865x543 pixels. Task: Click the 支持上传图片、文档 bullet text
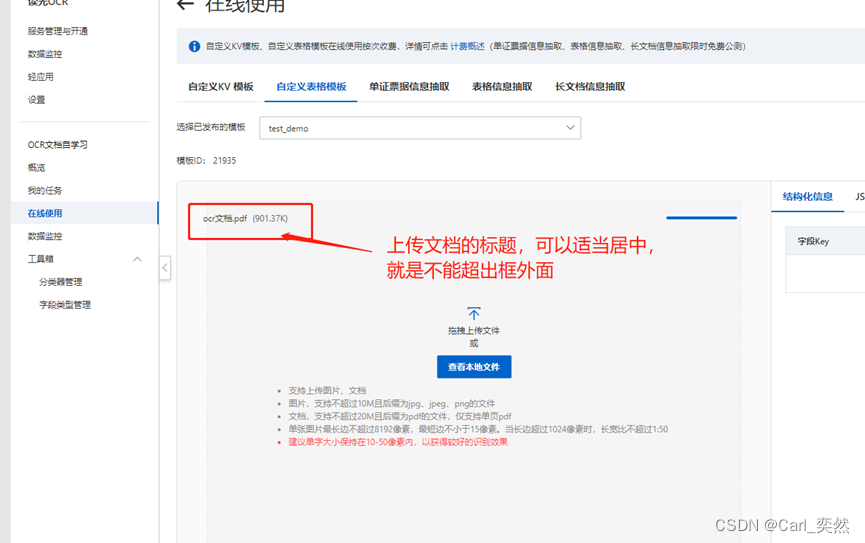(x=327, y=391)
